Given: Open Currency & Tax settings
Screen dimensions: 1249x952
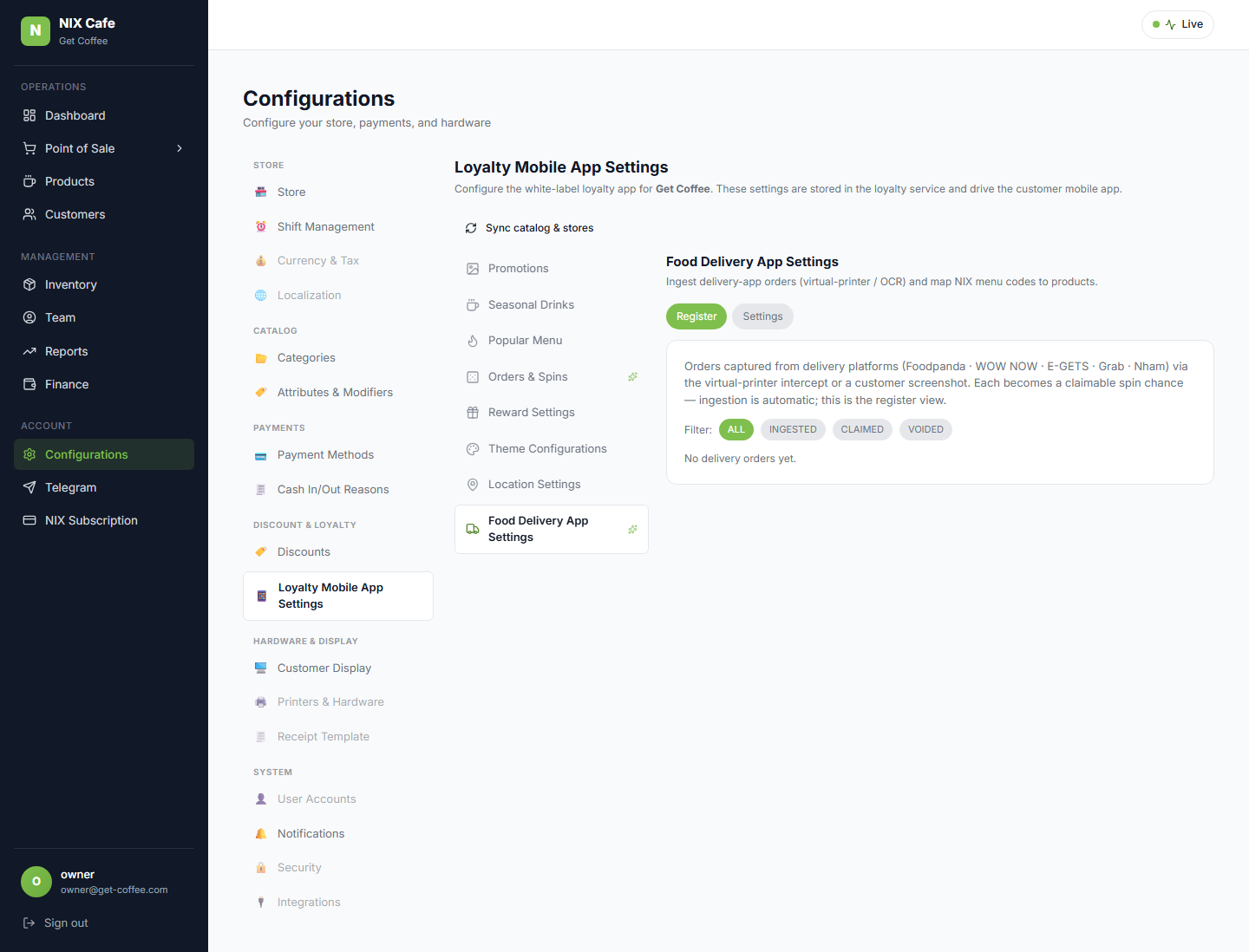Looking at the screenshot, I should 338,261.
